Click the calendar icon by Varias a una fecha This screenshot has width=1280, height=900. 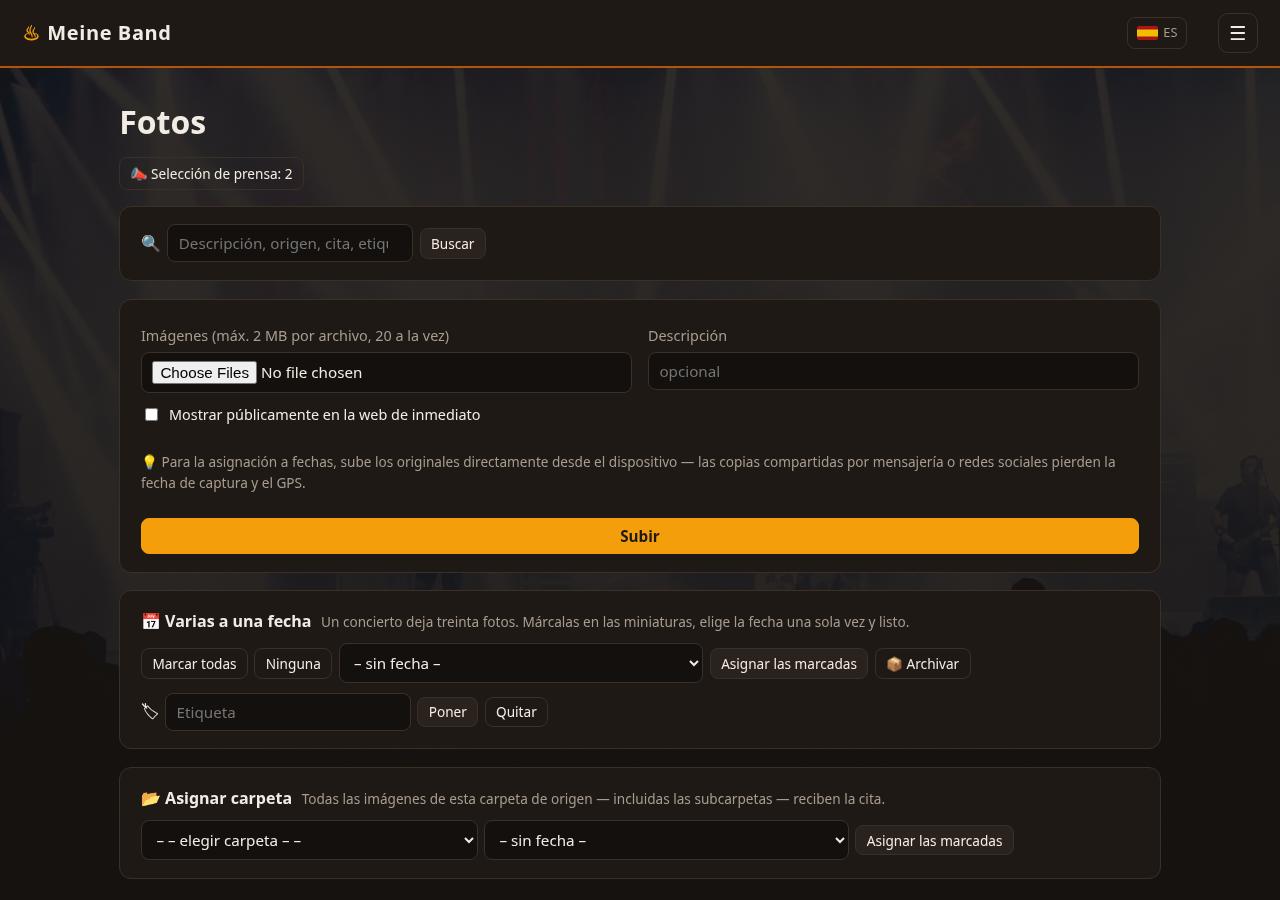point(151,621)
